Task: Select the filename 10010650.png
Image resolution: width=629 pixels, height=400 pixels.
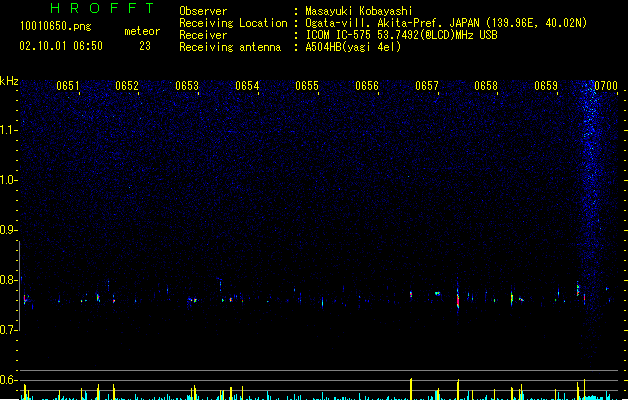Action: (x=55, y=26)
